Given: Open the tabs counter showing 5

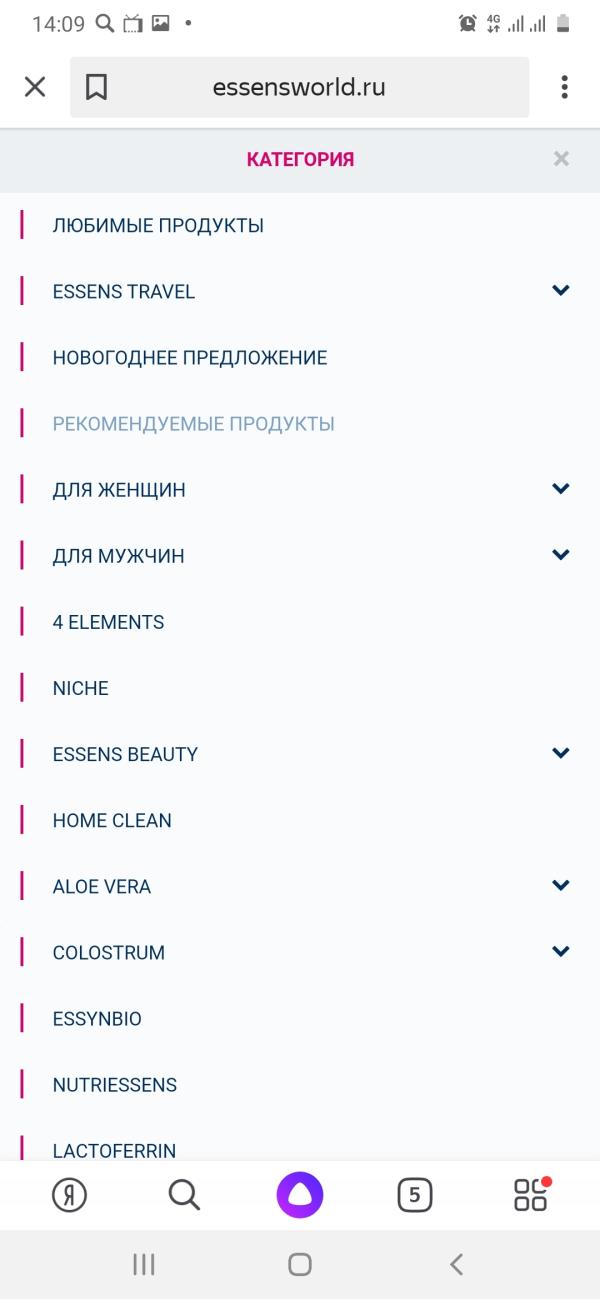Looking at the screenshot, I should [x=415, y=1195].
